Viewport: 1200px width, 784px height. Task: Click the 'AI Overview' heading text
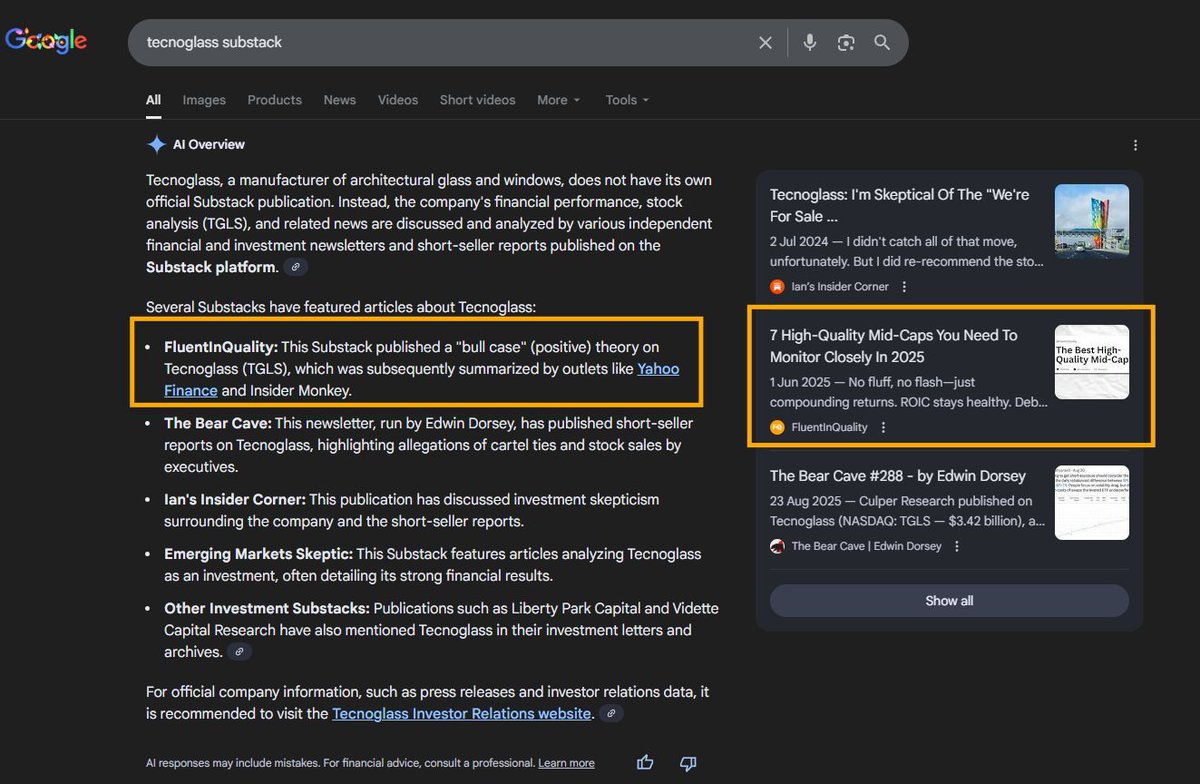coord(209,145)
